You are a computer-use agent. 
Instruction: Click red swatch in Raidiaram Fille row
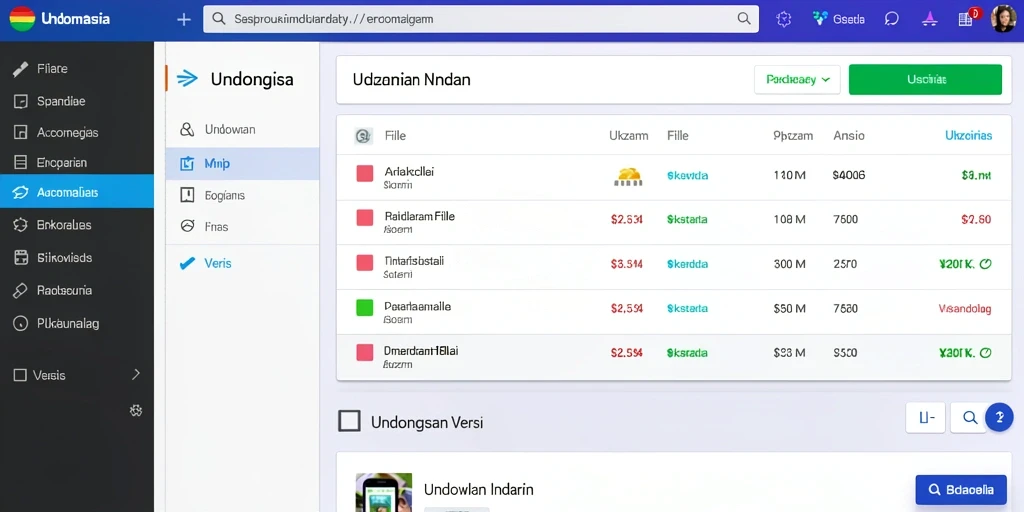[364, 217]
